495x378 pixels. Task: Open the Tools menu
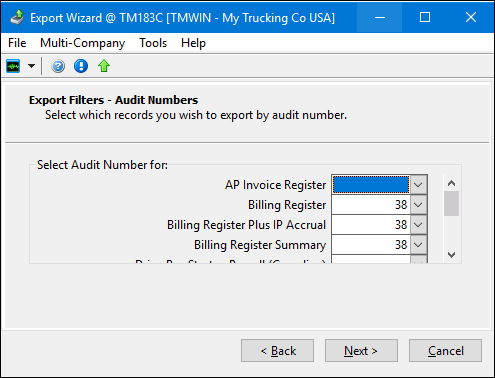(153, 43)
